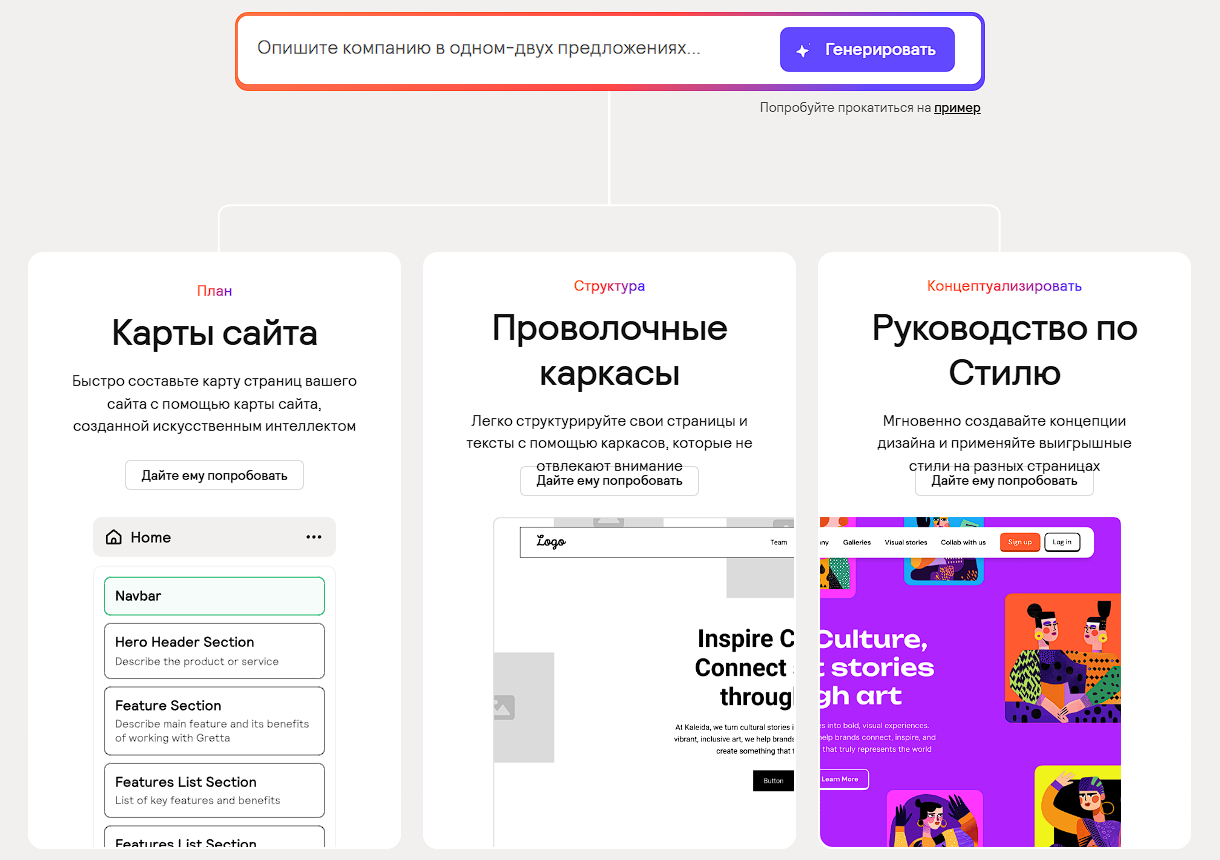Image resolution: width=1220 pixels, height=860 pixels.
Task: Click try button under Руководство по Стилю
Action: click(1004, 481)
